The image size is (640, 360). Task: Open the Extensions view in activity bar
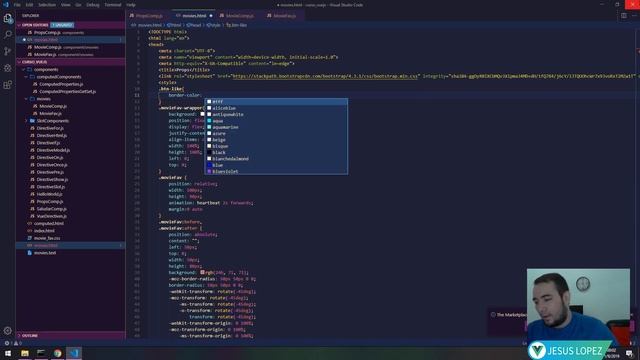click(x=7, y=84)
